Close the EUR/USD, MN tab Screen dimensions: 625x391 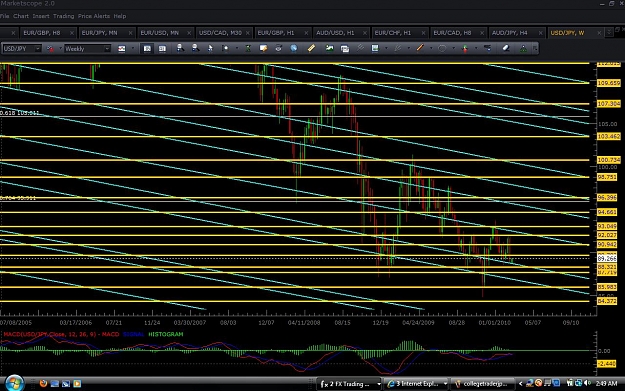click(x=189, y=33)
